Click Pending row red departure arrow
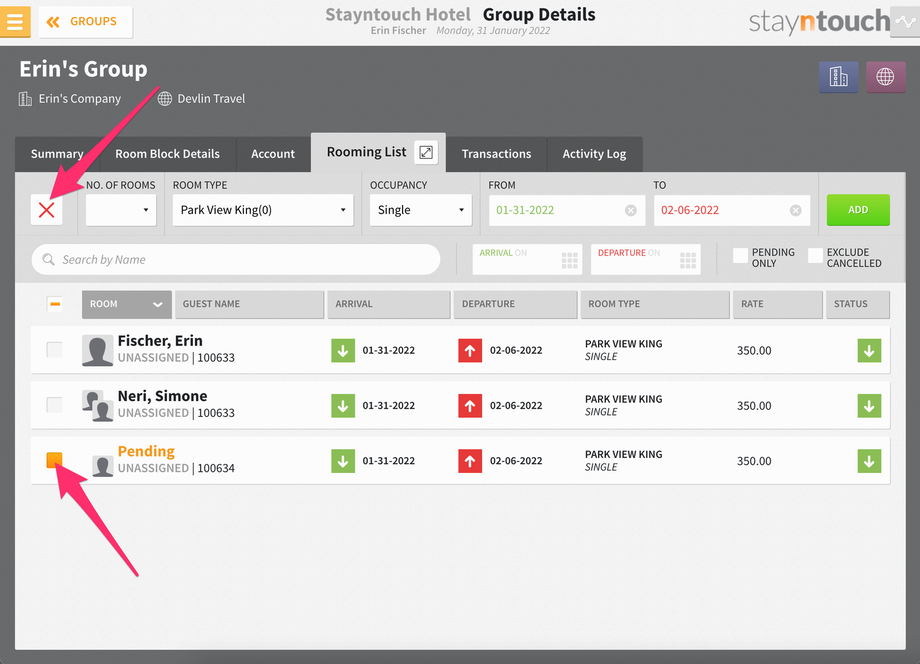This screenshot has height=664, width=920. coord(470,461)
